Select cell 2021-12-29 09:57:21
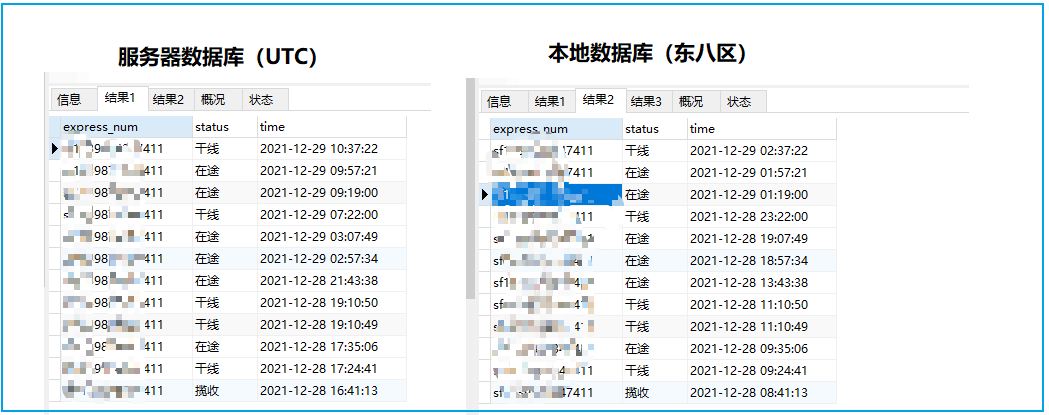Image resolution: width=1049 pixels, height=415 pixels. (x=332, y=171)
